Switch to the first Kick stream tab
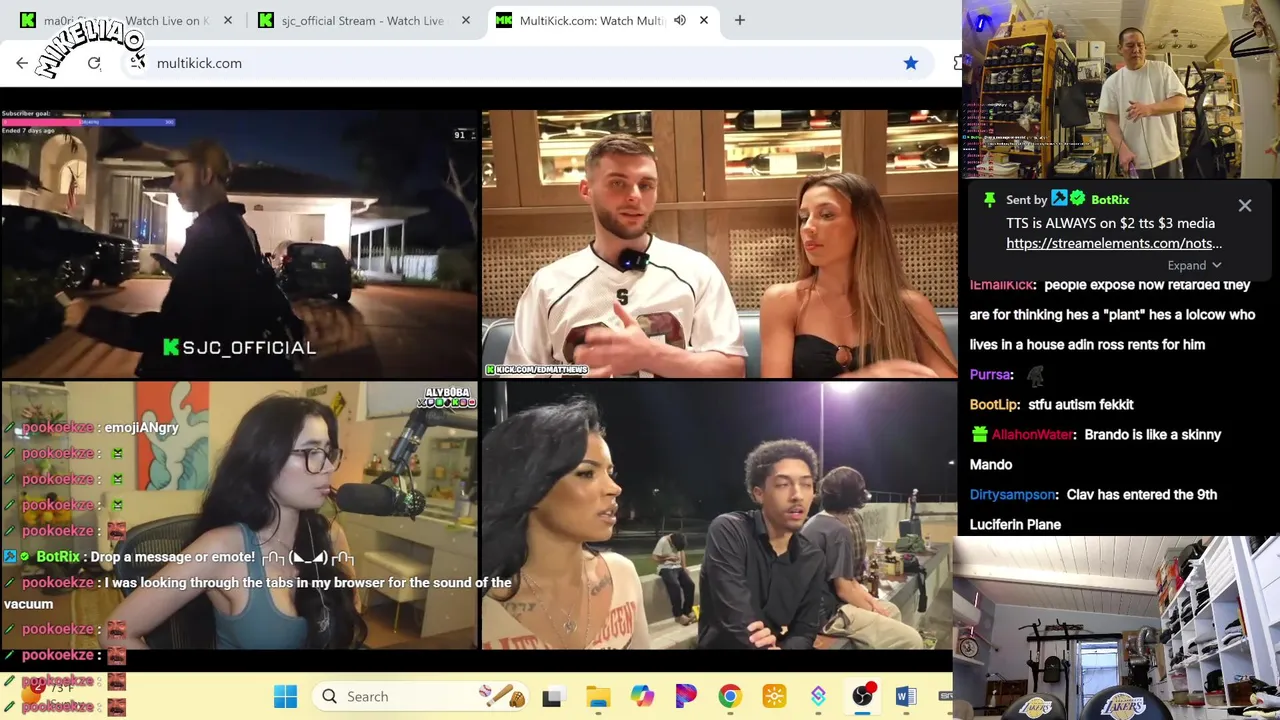The image size is (1280, 720). click(126, 20)
